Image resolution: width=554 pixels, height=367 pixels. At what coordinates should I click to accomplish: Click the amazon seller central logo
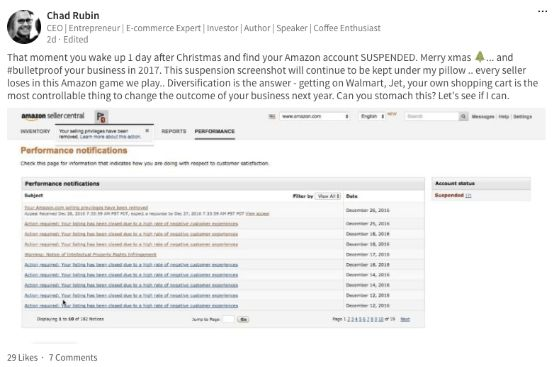coord(53,116)
